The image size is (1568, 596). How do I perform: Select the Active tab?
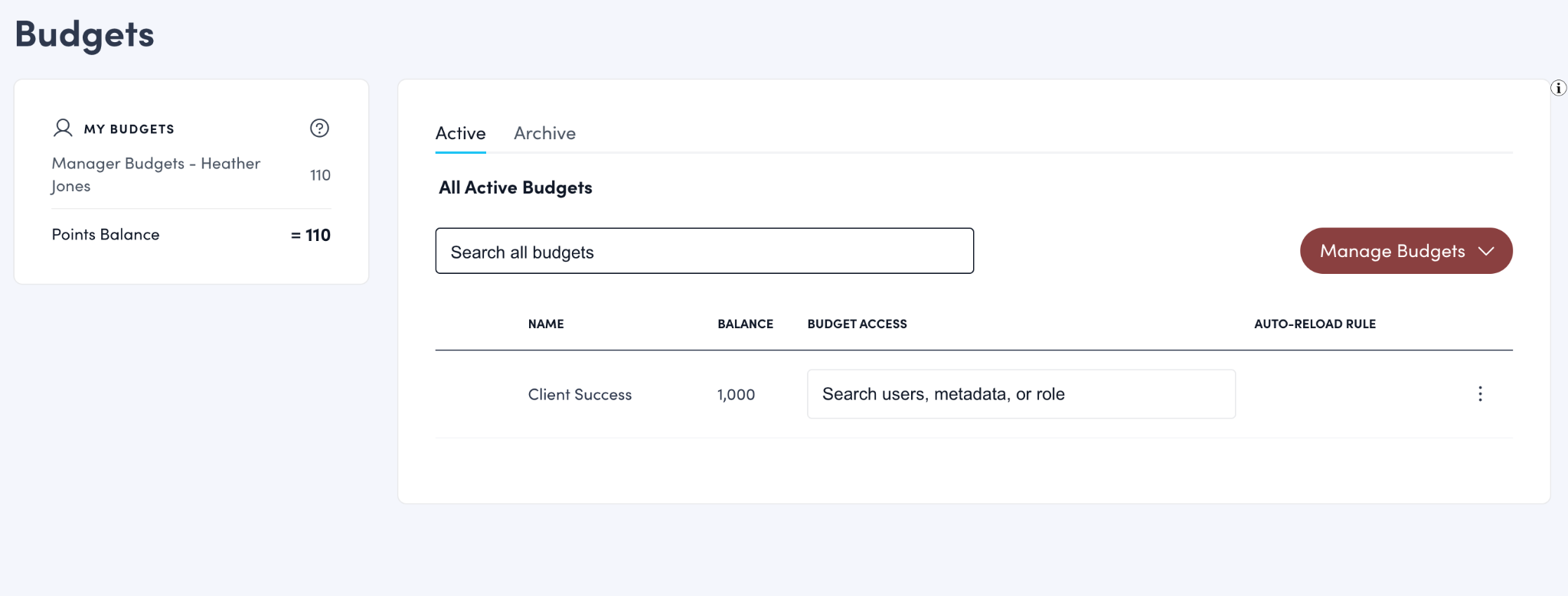coord(460,133)
